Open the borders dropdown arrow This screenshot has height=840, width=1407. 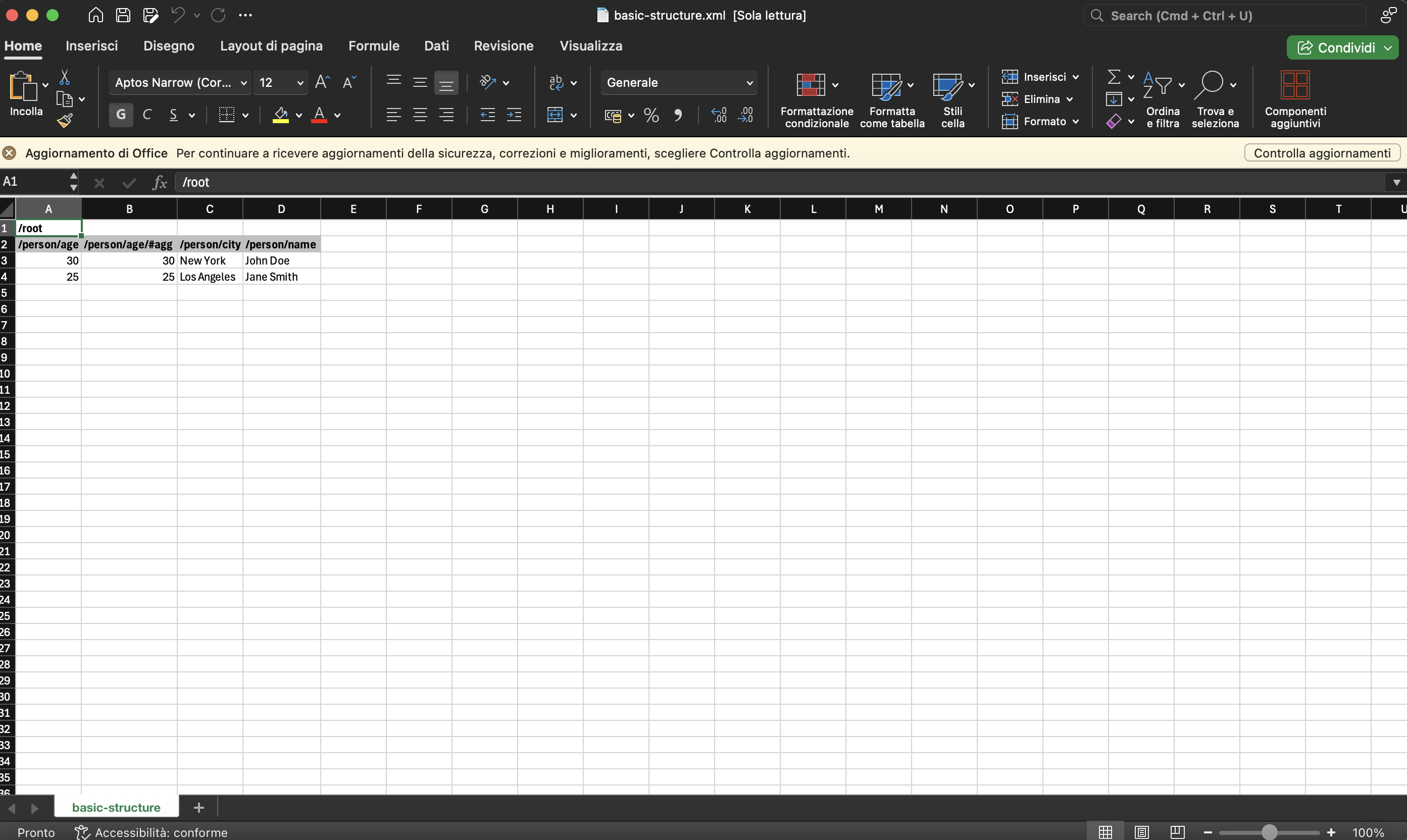point(245,116)
